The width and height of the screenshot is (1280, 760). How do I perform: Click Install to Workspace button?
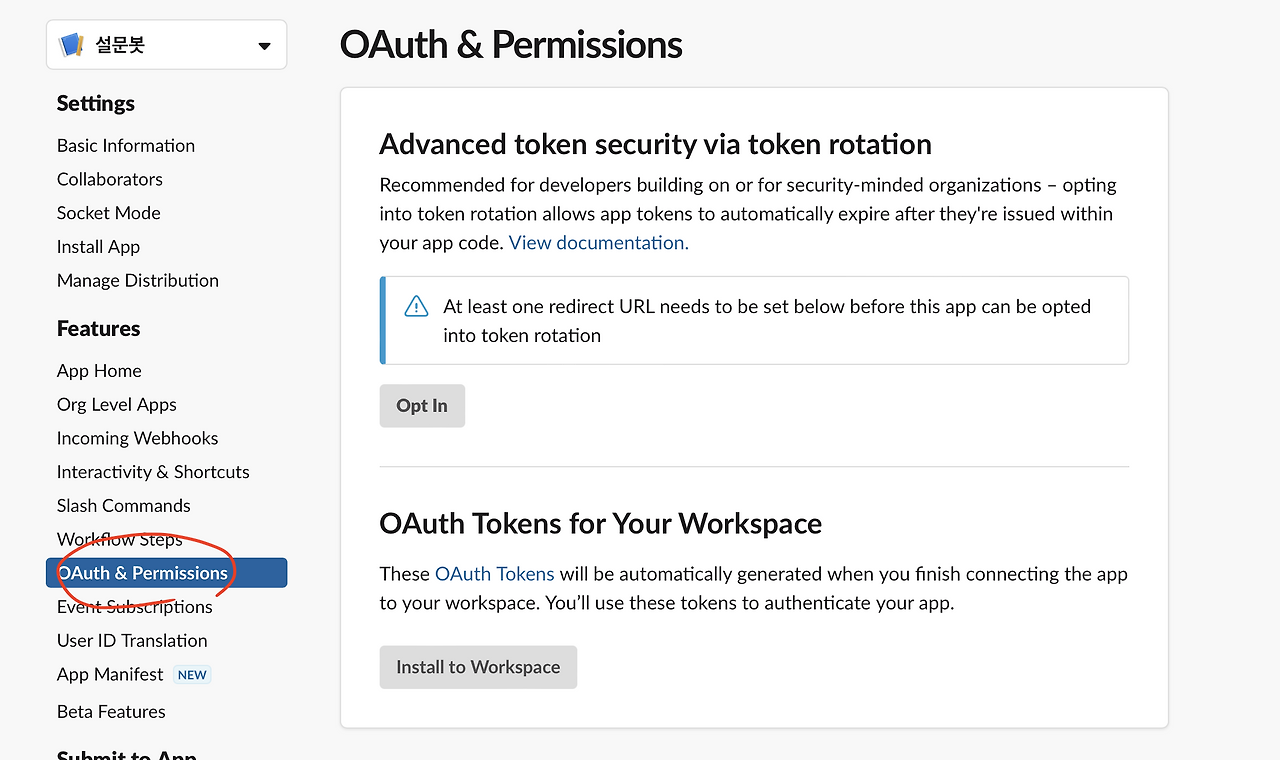click(478, 667)
